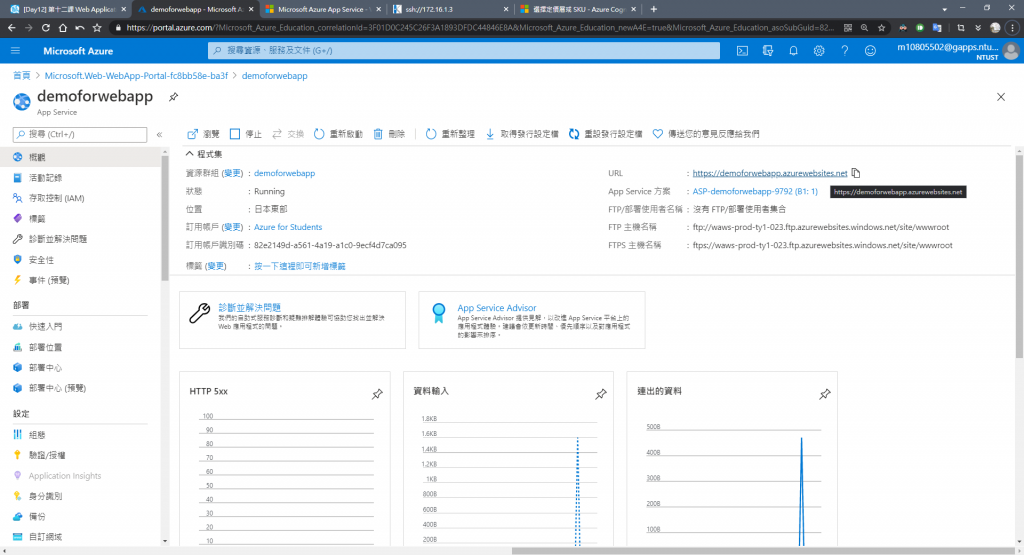Screen dimensions: 1024x555
Task: Pin demoforwebapp to dashboard
Action: [173, 97]
